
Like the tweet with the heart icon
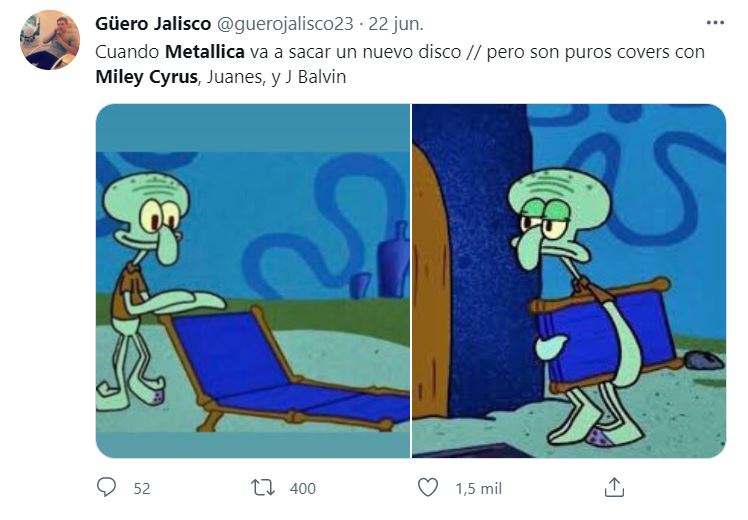[427, 488]
